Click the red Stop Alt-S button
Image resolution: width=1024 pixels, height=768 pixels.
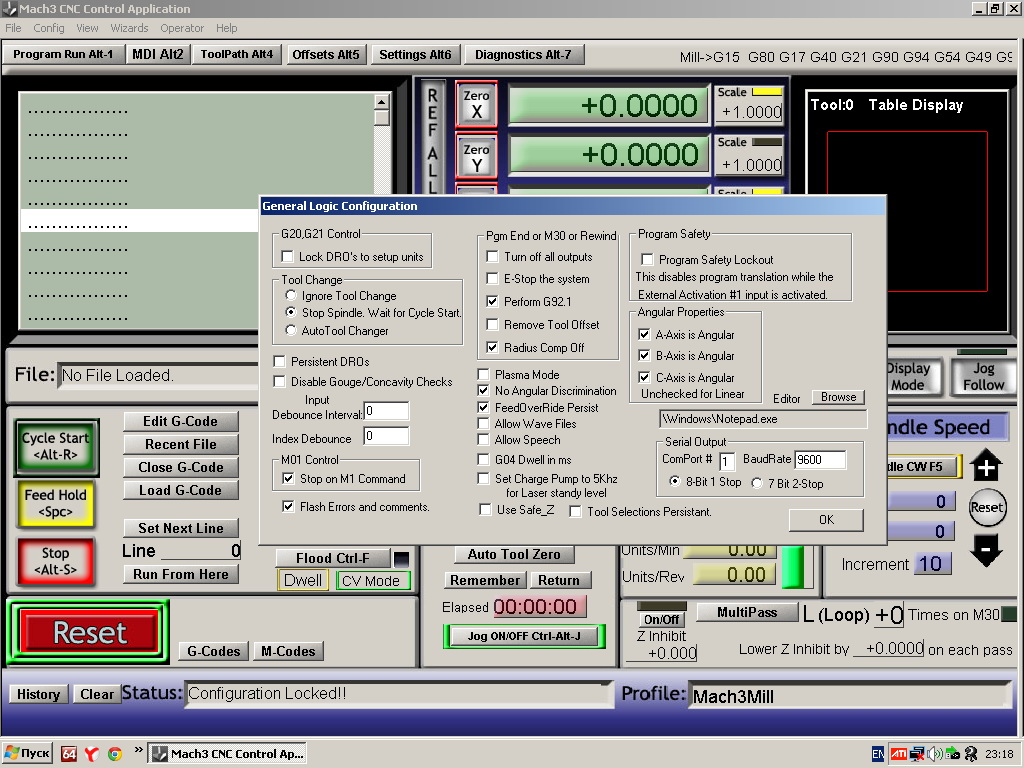coord(56,561)
